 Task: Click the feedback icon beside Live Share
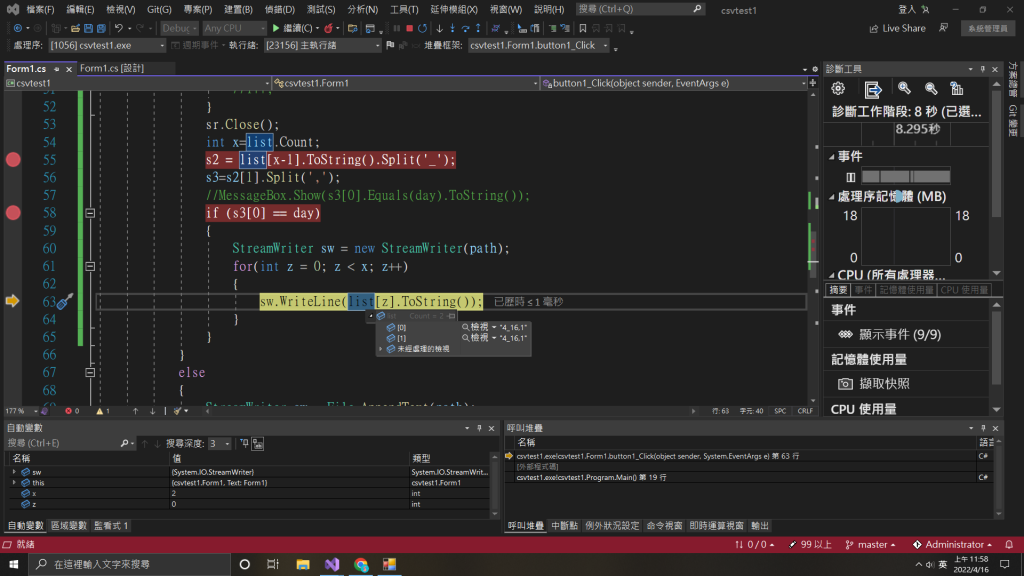[944, 28]
